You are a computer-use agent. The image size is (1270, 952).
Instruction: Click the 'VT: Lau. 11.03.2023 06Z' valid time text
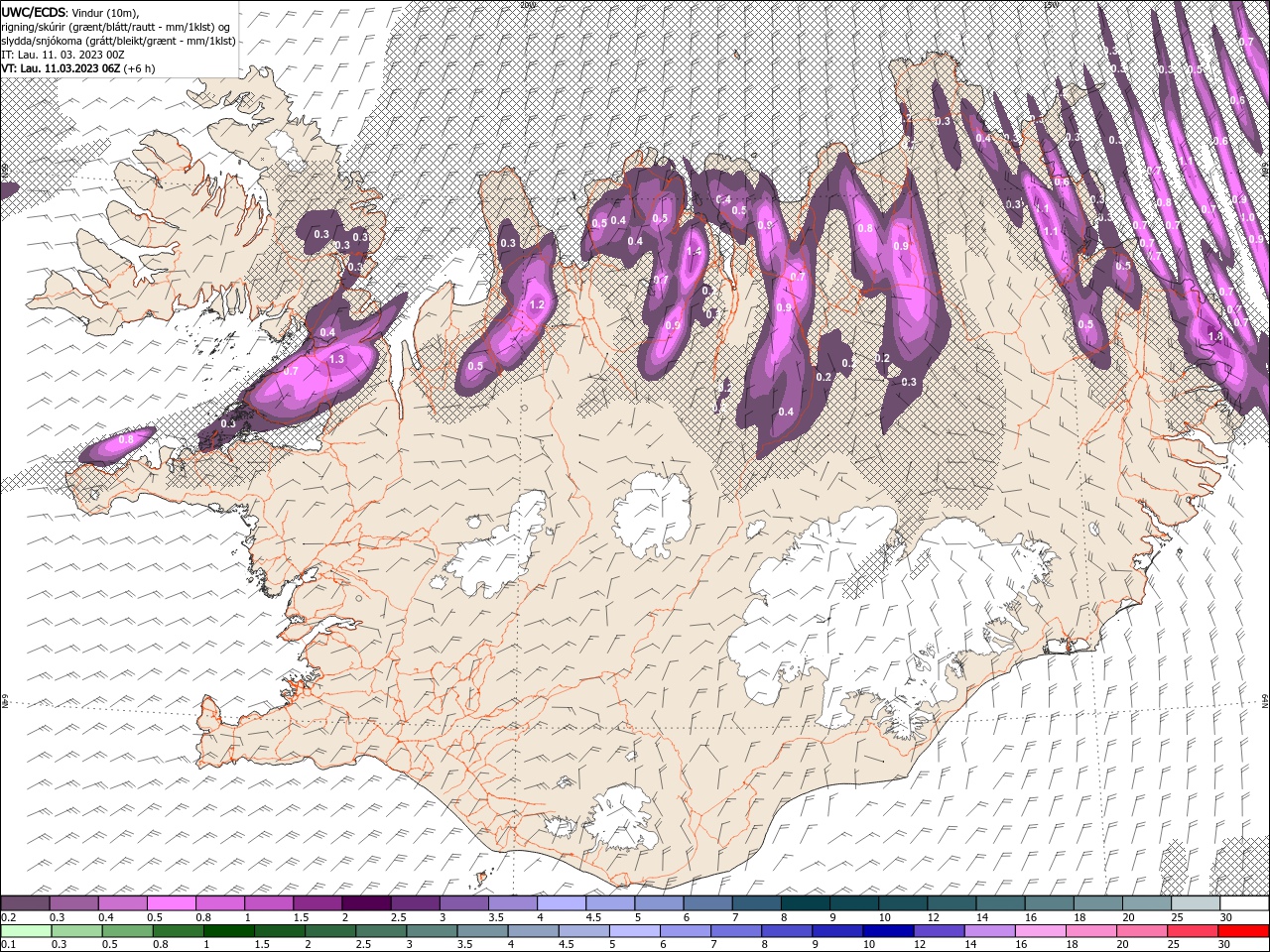tap(61, 68)
